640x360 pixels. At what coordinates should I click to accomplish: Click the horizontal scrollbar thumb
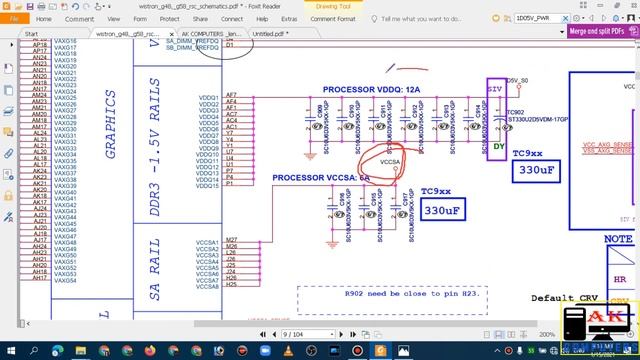365,324
